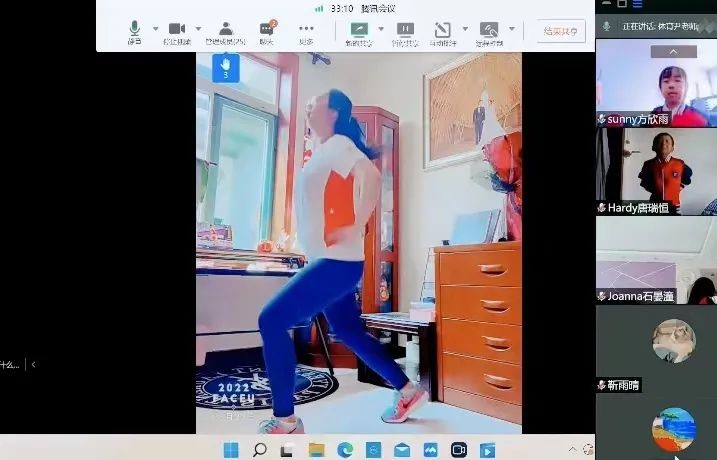Viewport: 717px width, 460px height.
Task: Mute the microphone in meeting toolbar
Action: point(134,31)
